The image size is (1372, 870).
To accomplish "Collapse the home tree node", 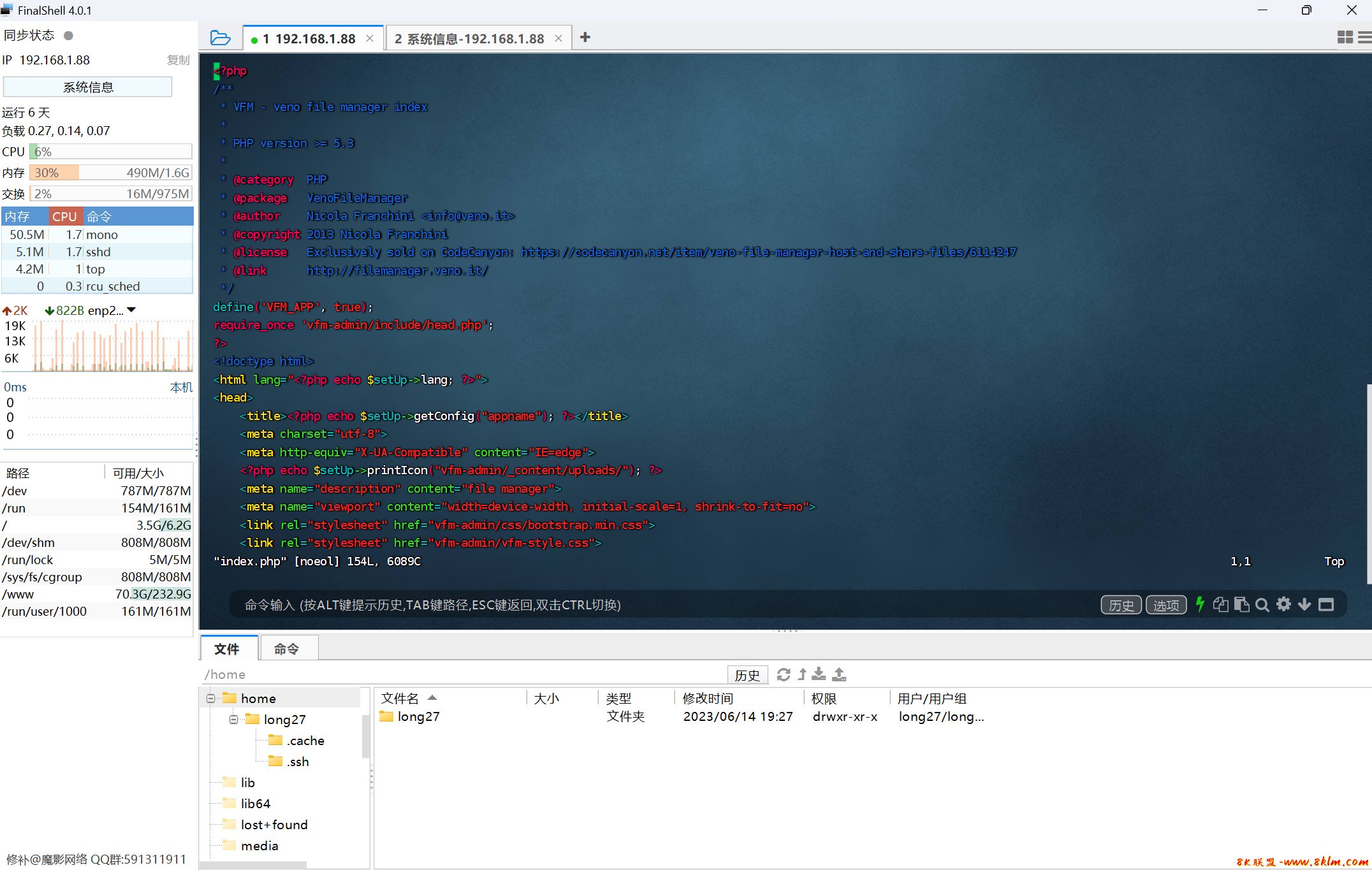I will pyautogui.click(x=210, y=699).
